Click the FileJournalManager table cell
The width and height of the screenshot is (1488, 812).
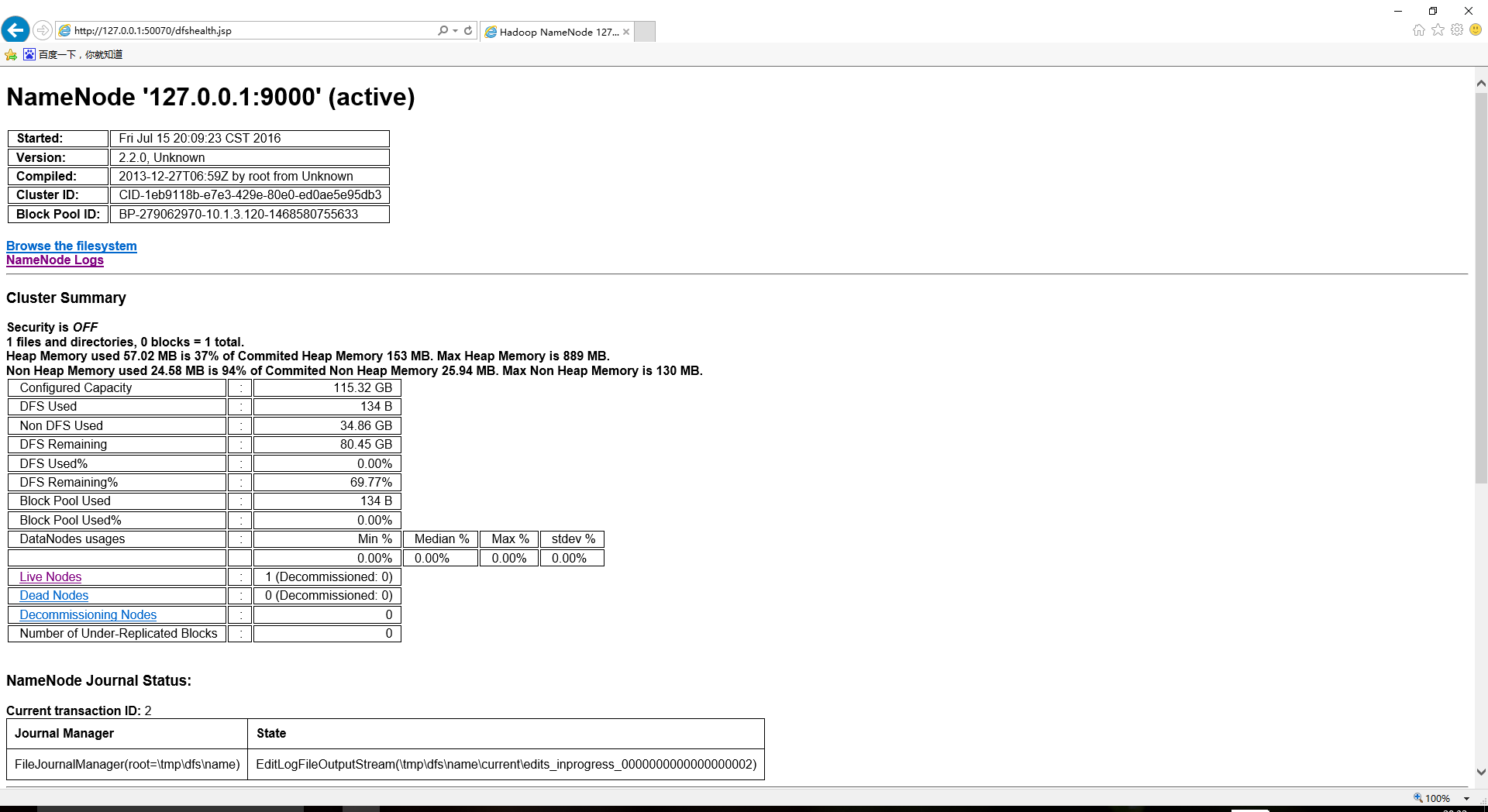[x=127, y=764]
